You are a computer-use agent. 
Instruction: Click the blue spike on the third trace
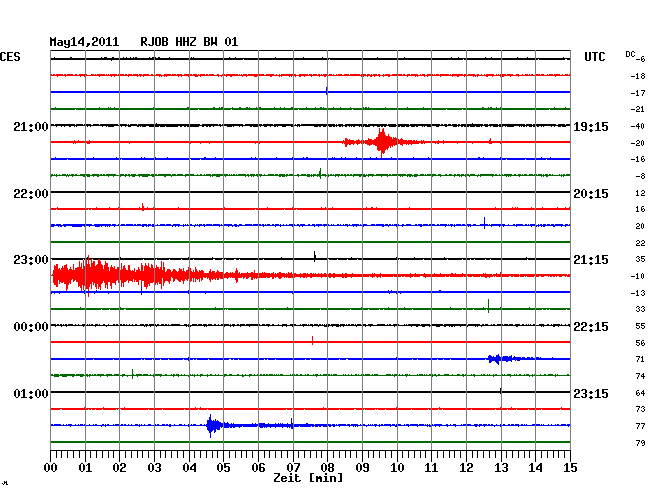point(327,91)
